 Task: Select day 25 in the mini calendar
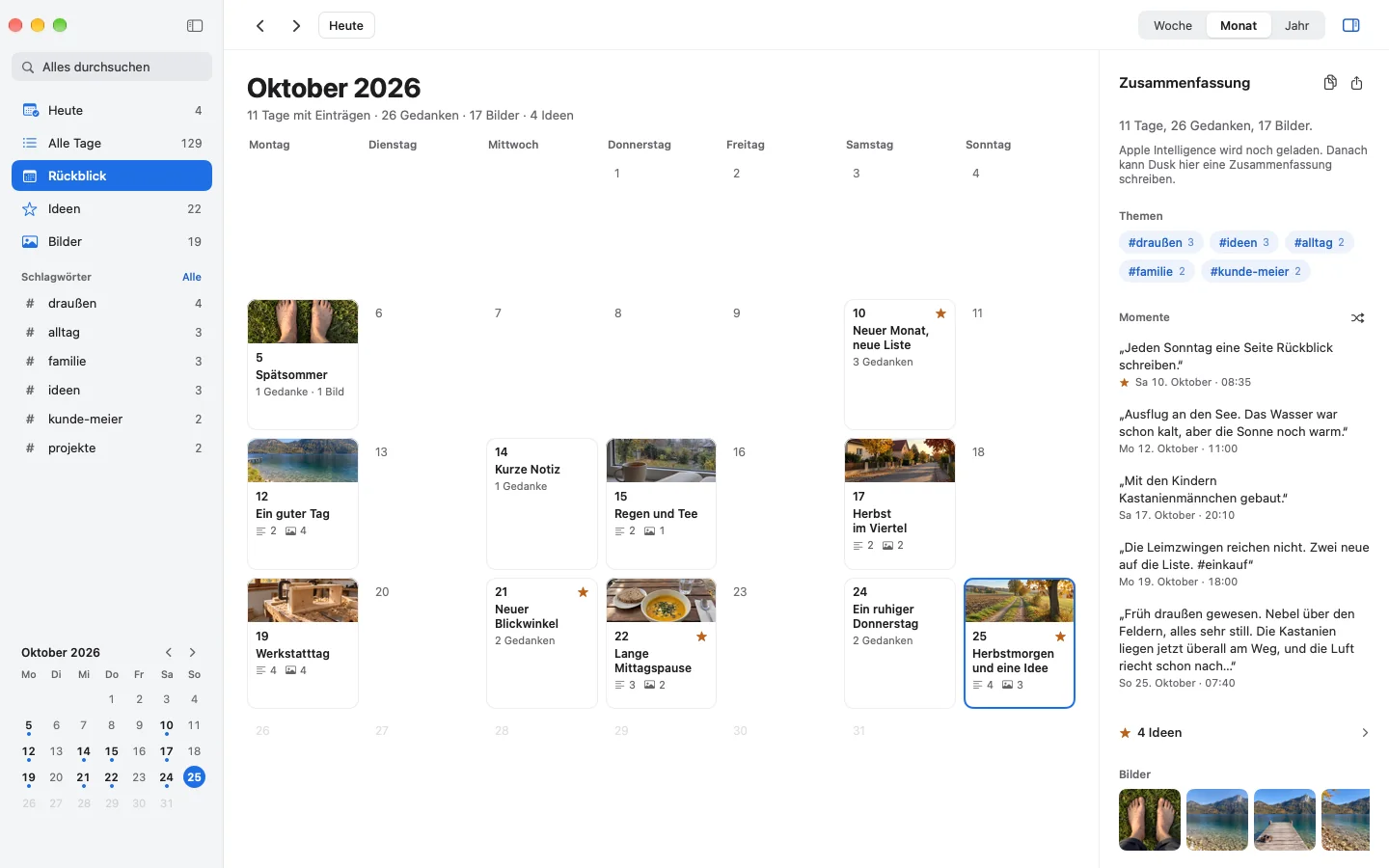(x=194, y=777)
